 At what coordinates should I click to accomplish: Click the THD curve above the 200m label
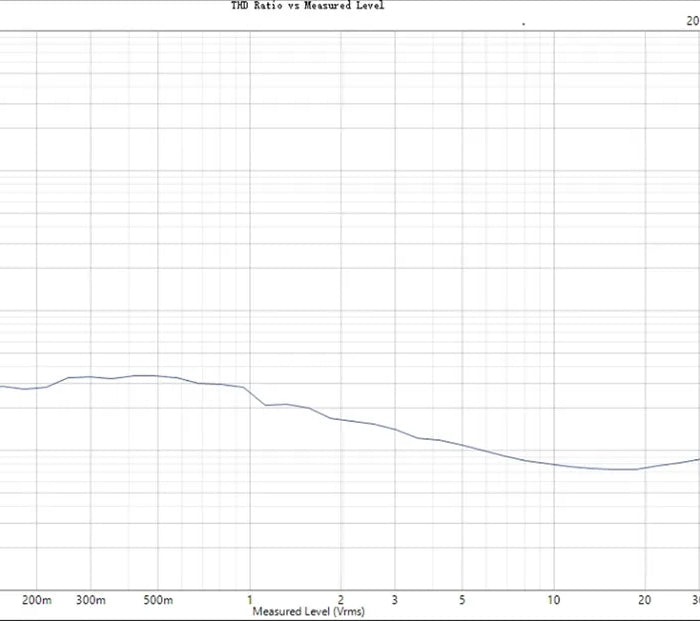pyautogui.click(x=37, y=387)
